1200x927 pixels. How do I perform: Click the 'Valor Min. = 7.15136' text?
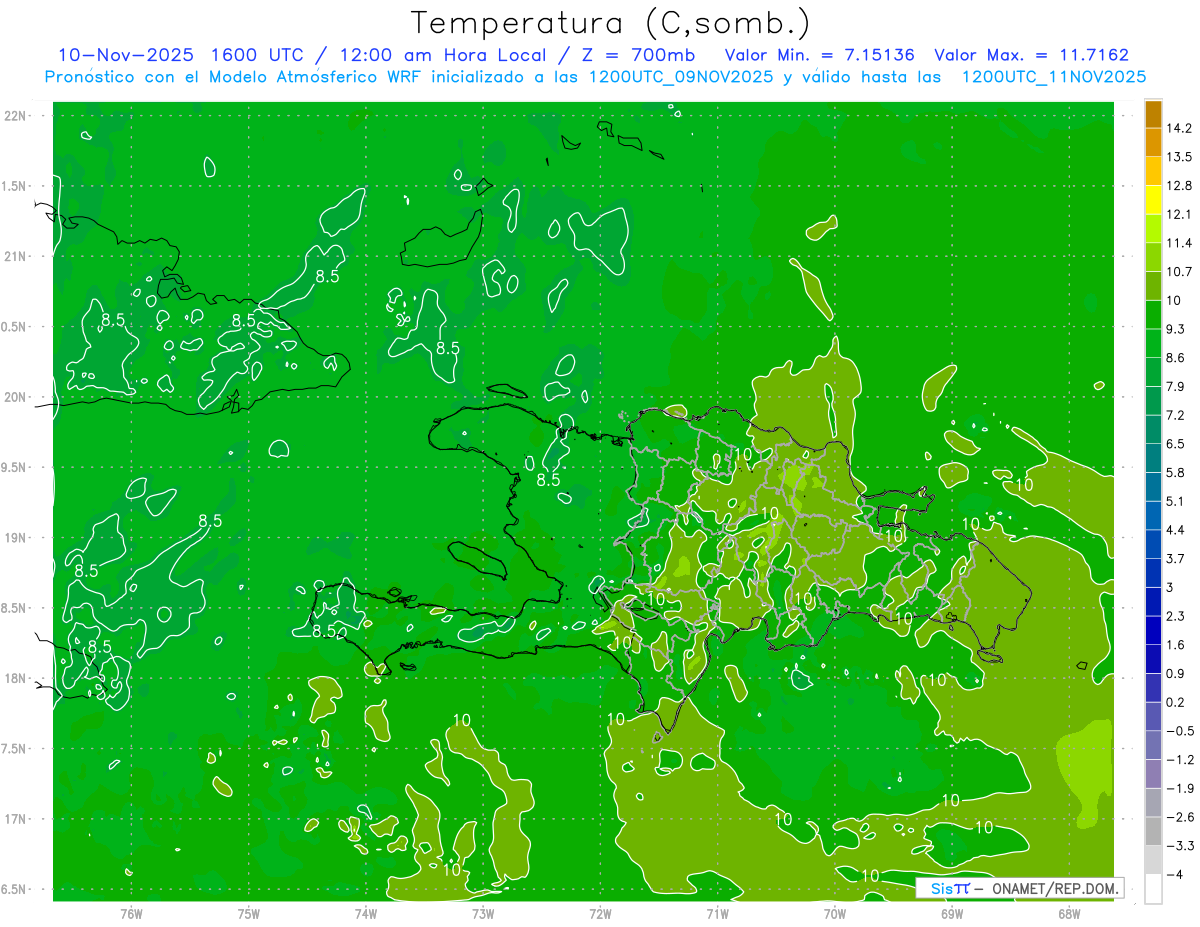tap(819, 55)
